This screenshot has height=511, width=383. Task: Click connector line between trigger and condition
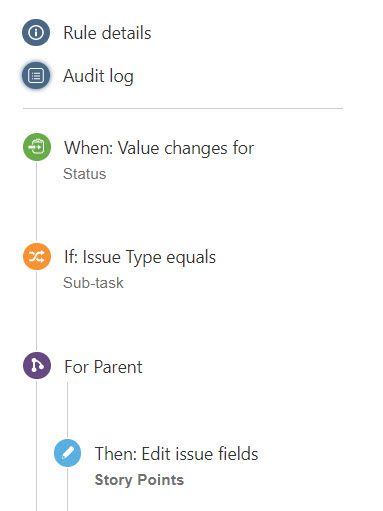[x=37, y=202]
